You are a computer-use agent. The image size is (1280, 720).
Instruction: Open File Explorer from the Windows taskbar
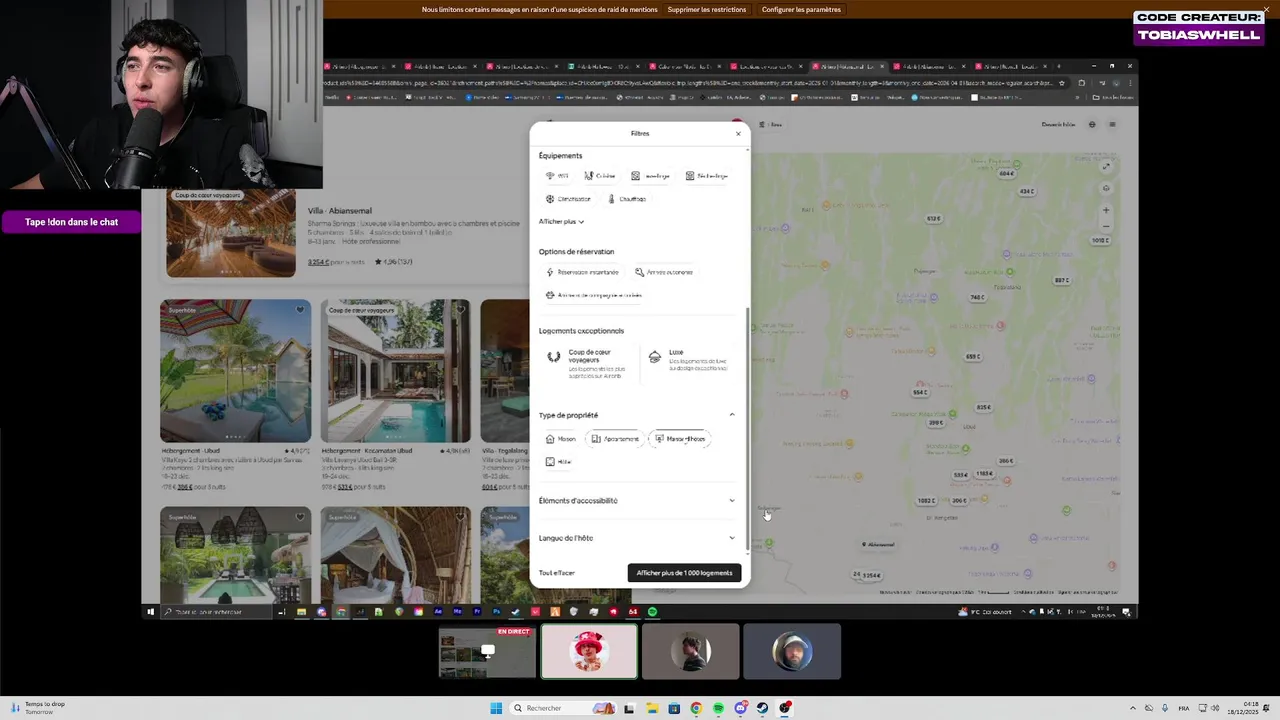click(651, 708)
